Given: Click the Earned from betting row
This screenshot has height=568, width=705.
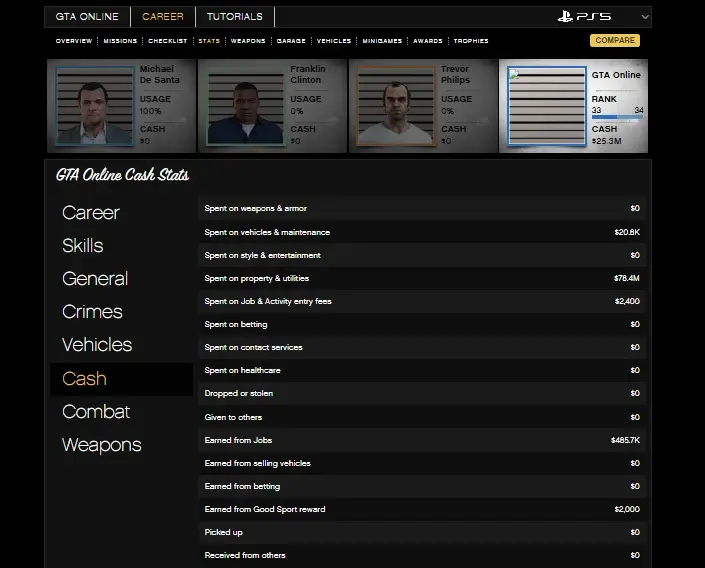Looking at the screenshot, I should click(x=422, y=486).
